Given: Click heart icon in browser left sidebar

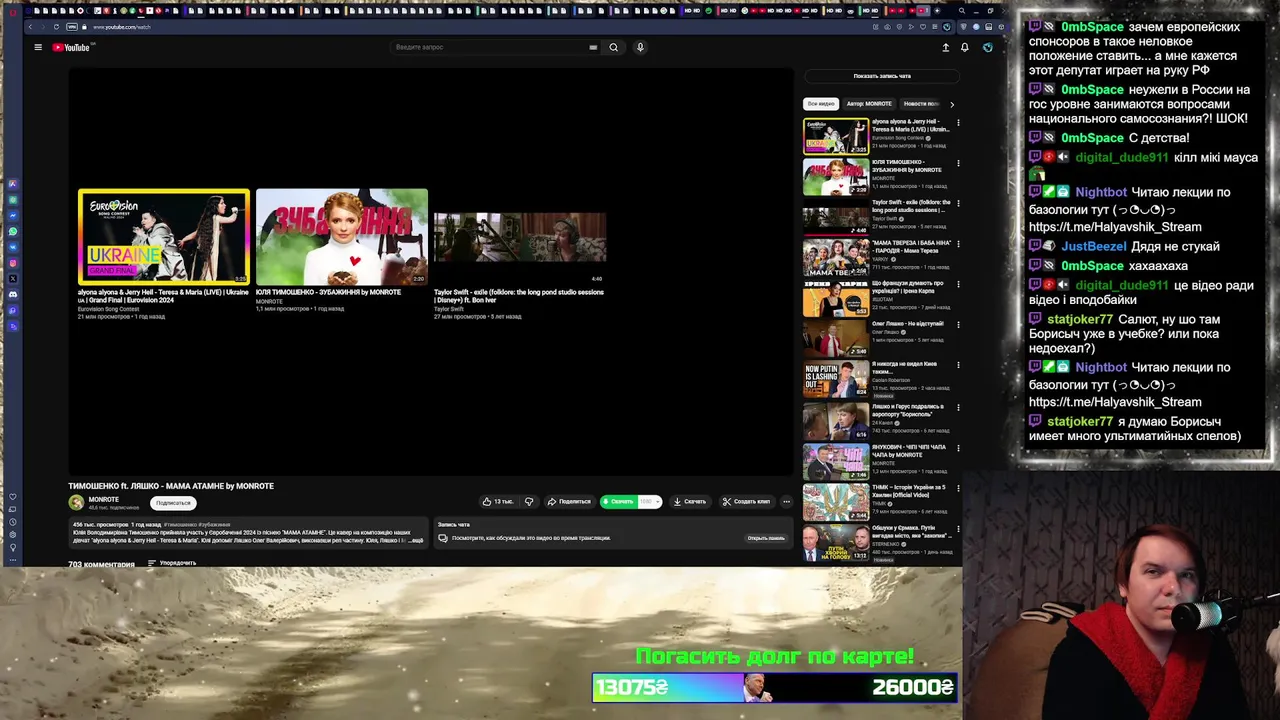Looking at the screenshot, I should click(x=13, y=497).
